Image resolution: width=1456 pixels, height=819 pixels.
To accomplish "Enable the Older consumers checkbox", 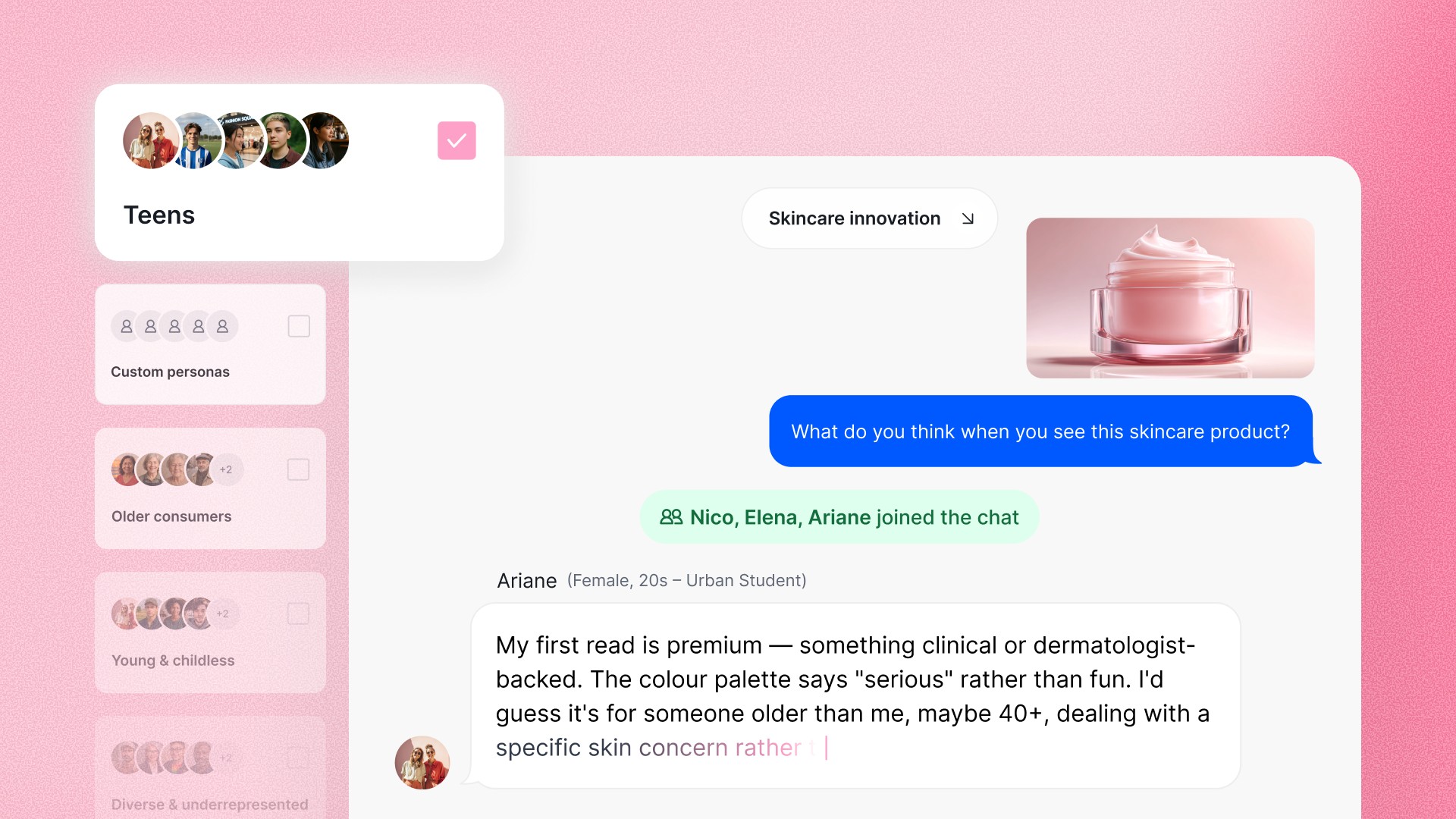I will pyautogui.click(x=298, y=469).
